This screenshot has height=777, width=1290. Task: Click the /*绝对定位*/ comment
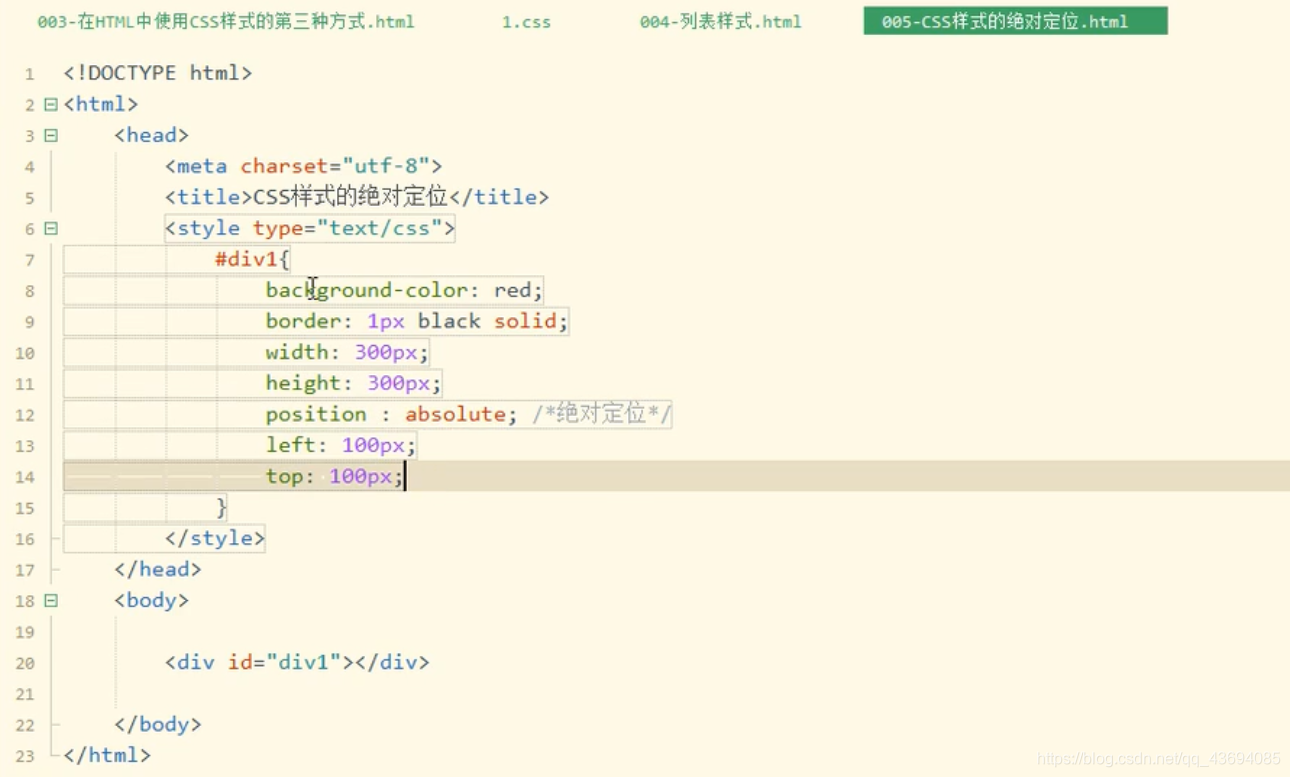point(602,414)
